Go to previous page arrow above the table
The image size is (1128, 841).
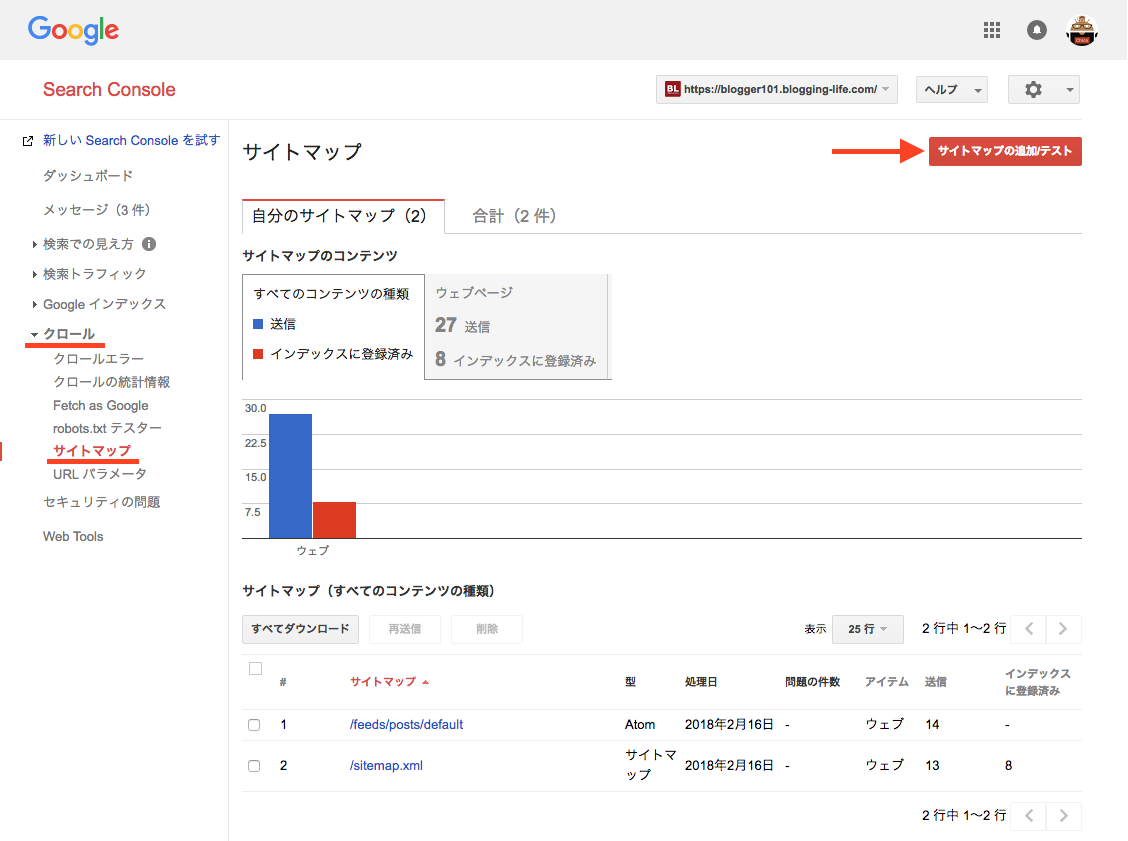pyautogui.click(x=1029, y=629)
